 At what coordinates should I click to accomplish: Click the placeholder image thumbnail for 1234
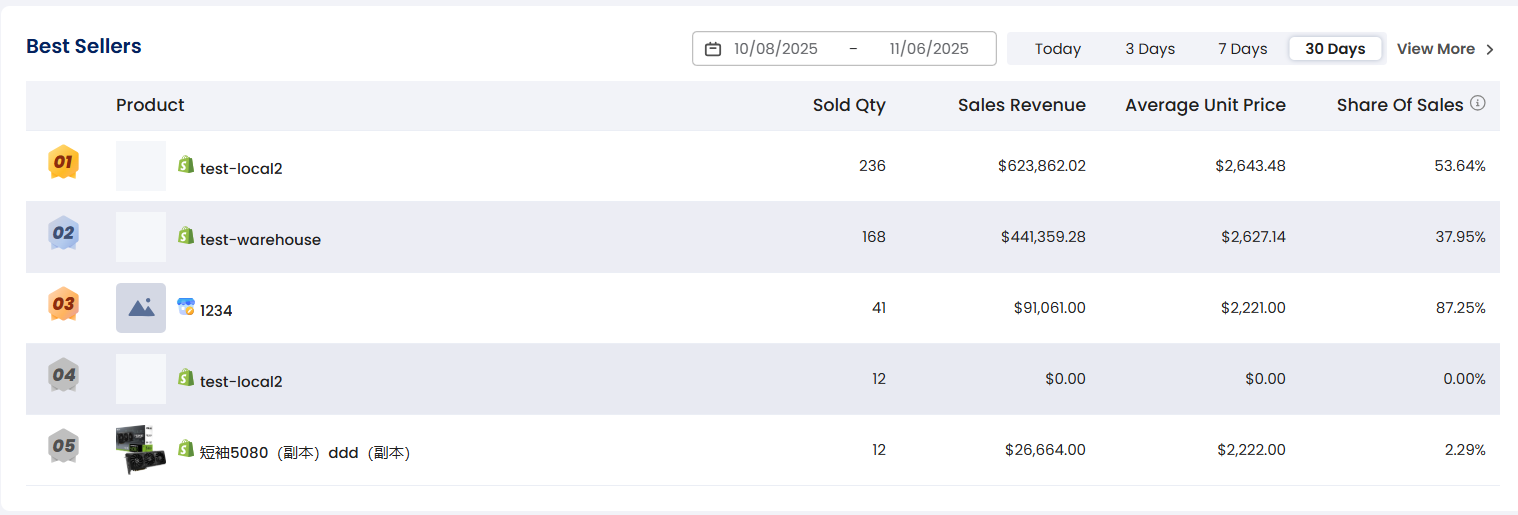click(x=141, y=308)
